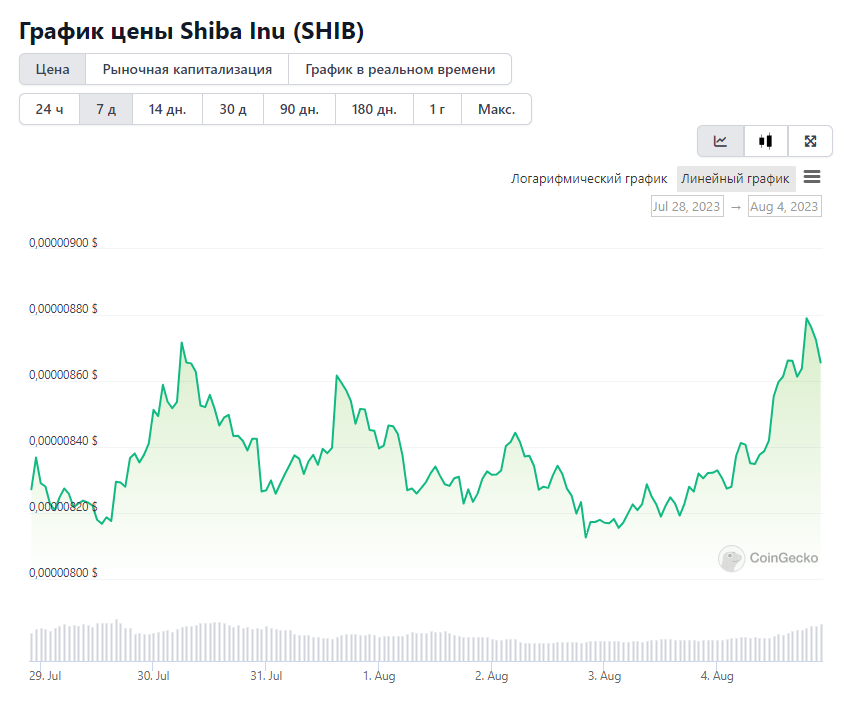This screenshot has height=708, width=845.
Task: Select the 7 д time range
Action: click(x=106, y=109)
